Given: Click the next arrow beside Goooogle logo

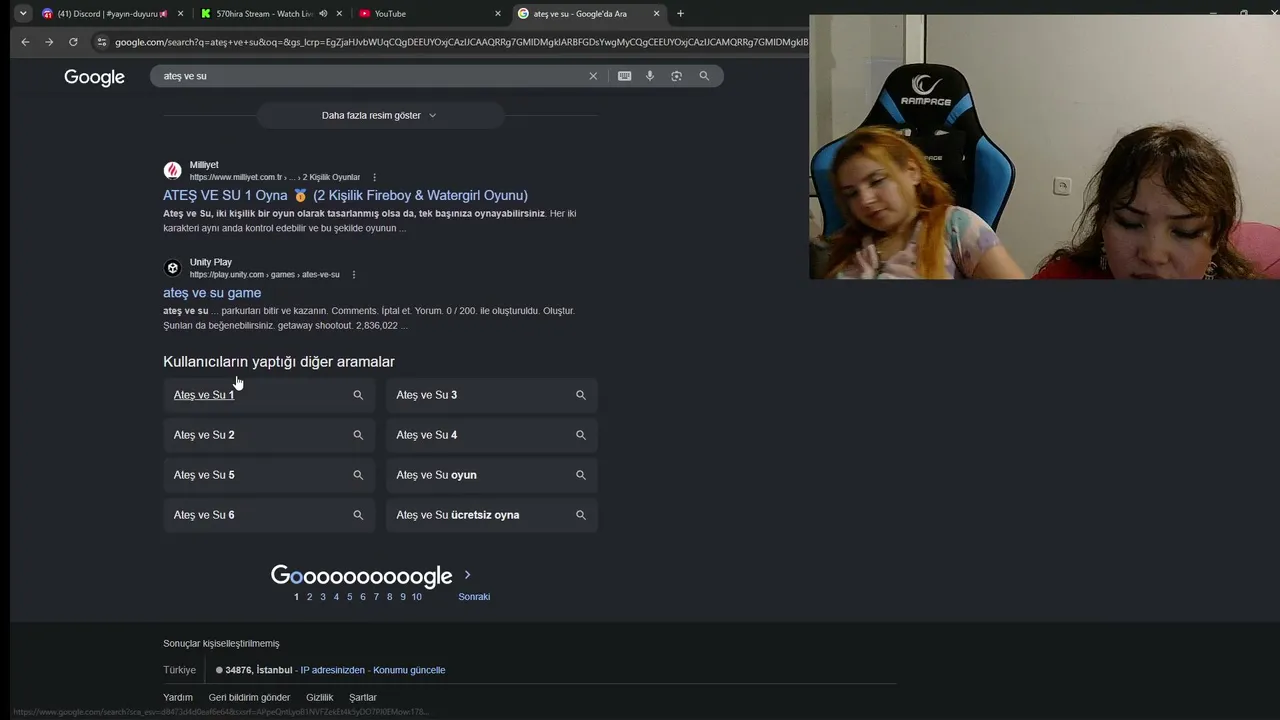Looking at the screenshot, I should click(x=467, y=575).
